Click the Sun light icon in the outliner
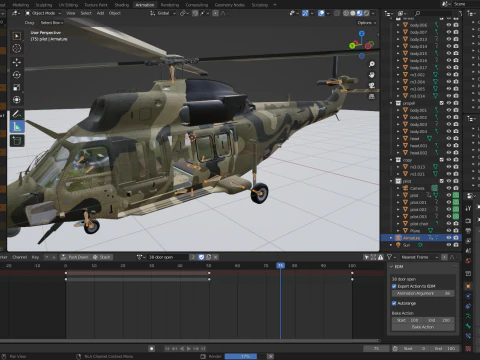Image resolution: width=480 pixels, height=360 pixels. pyautogui.click(x=398, y=245)
